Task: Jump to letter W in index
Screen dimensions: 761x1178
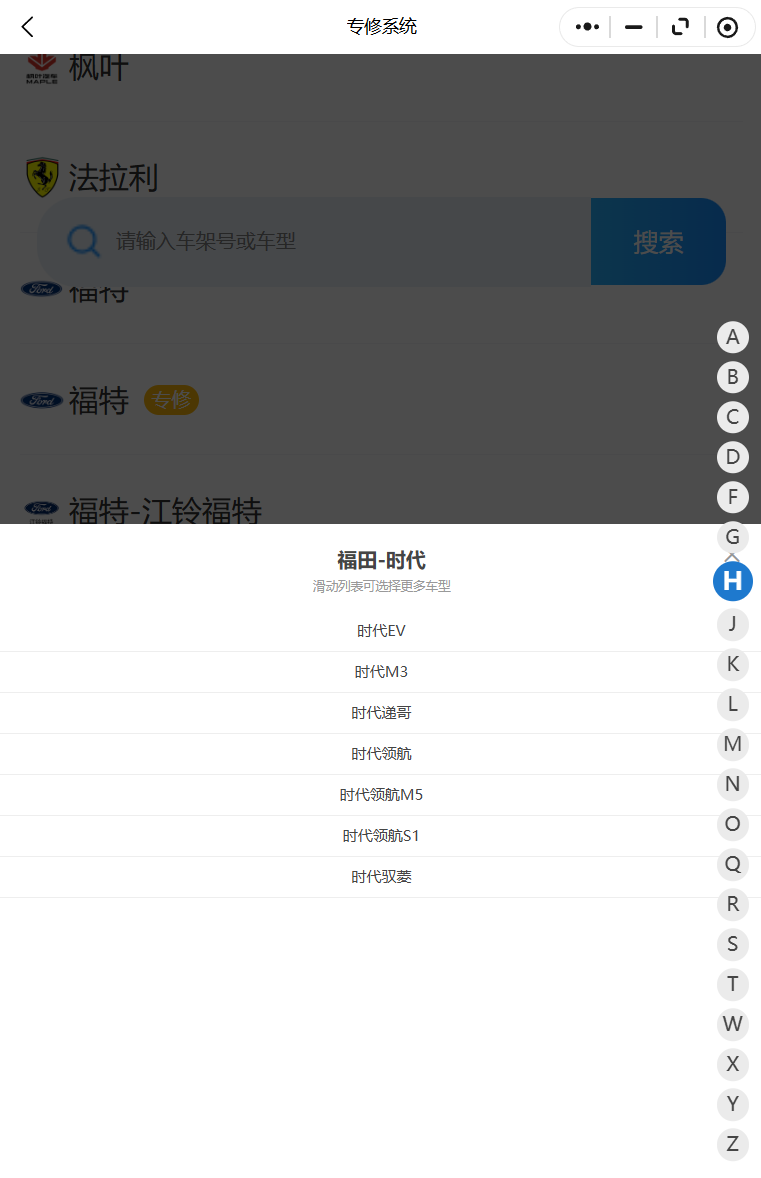Action: coord(732,1023)
